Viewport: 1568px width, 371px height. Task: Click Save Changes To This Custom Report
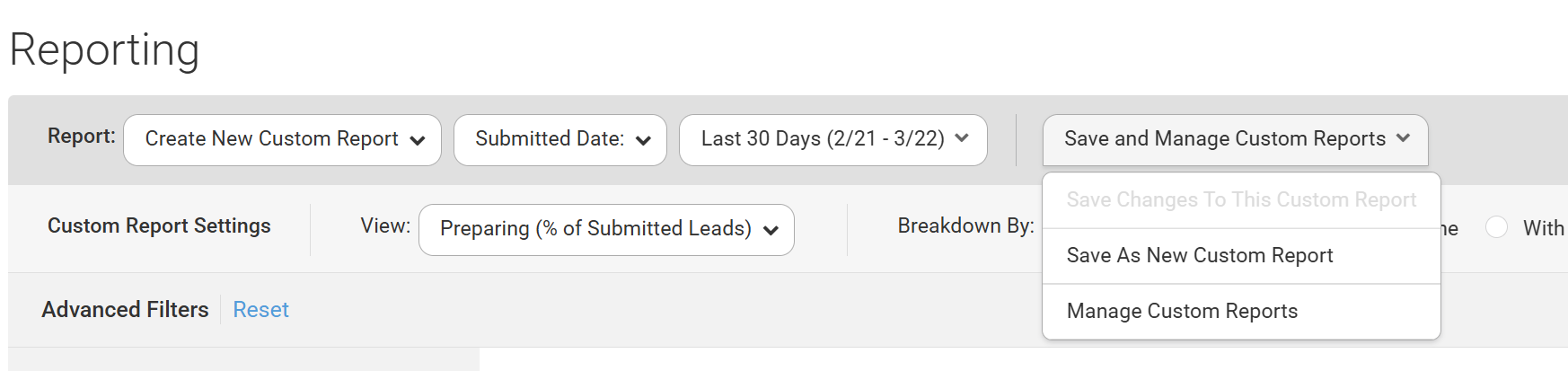click(x=1241, y=200)
